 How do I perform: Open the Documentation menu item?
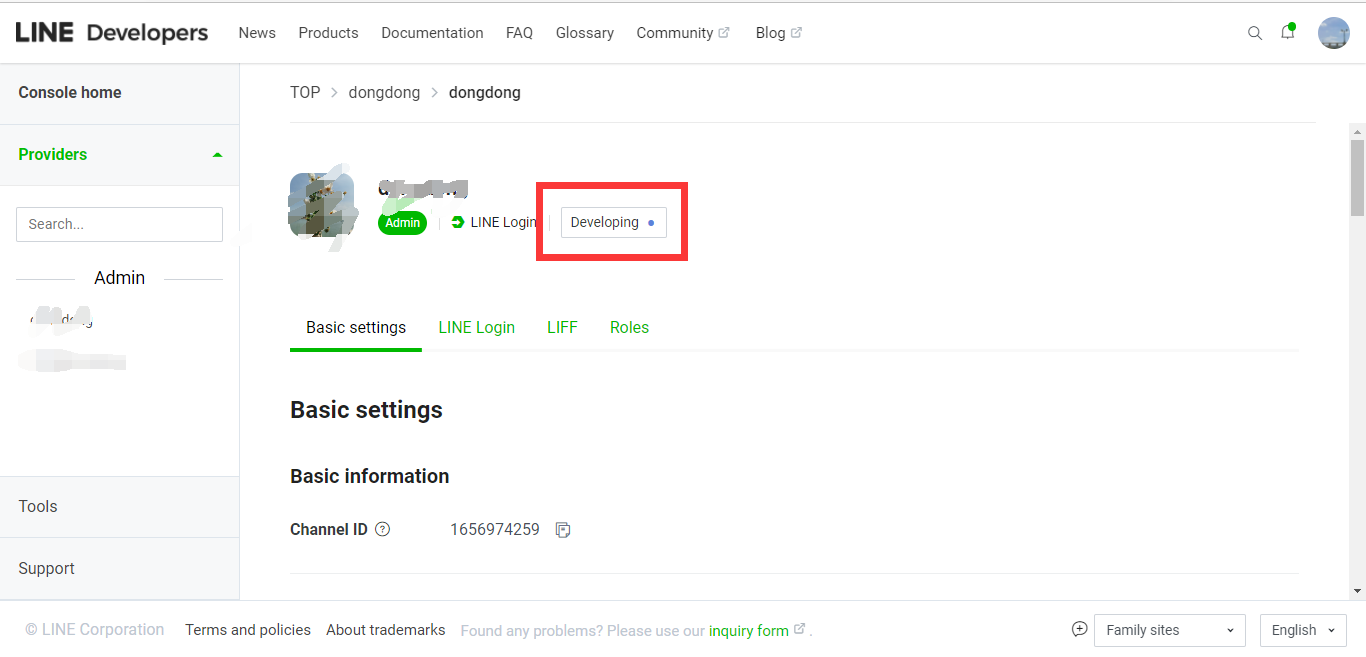pyautogui.click(x=432, y=33)
